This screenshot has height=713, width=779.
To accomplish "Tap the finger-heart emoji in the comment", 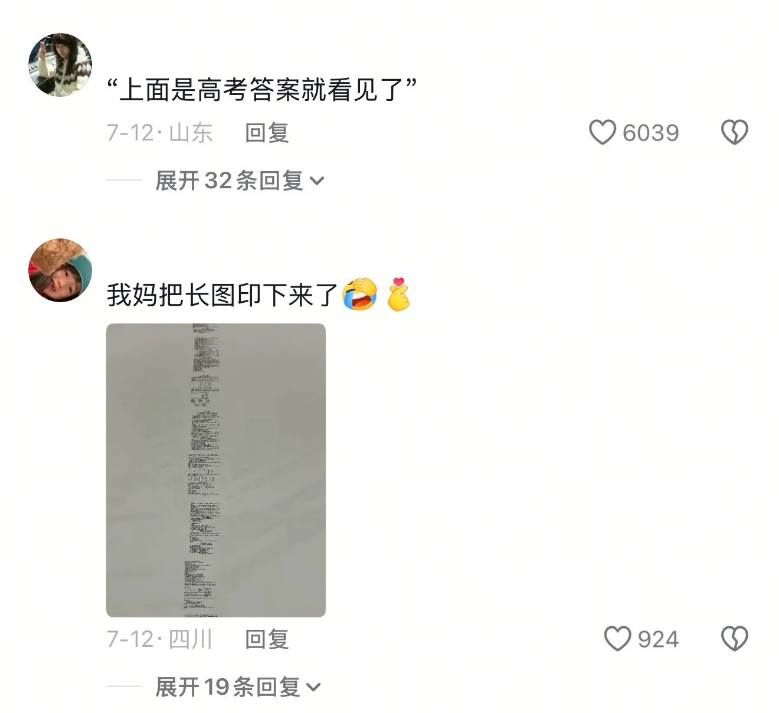I will click(x=398, y=294).
